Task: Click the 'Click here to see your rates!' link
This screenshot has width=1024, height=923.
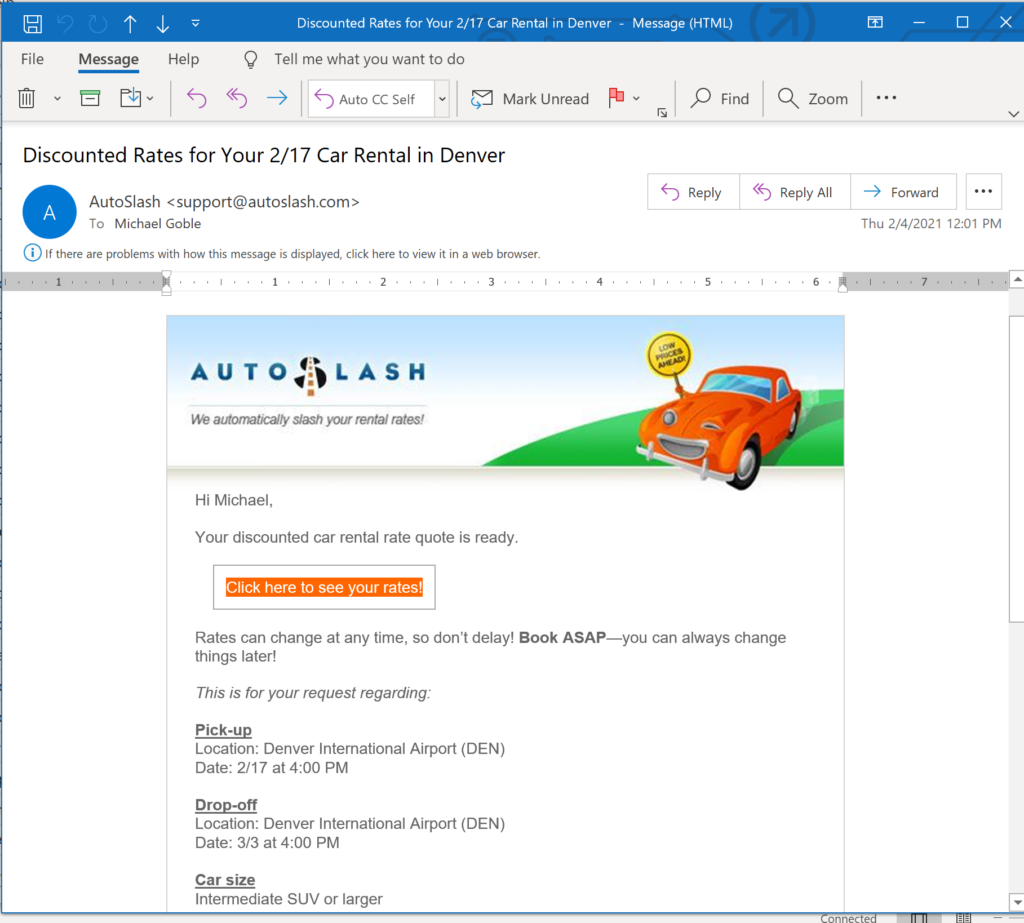Action: (x=324, y=587)
